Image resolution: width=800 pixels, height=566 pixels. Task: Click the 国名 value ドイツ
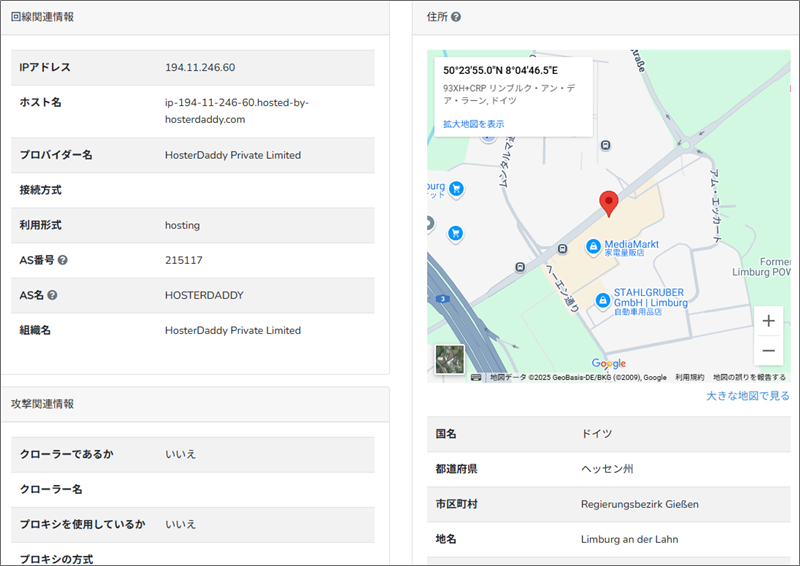point(596,434)
